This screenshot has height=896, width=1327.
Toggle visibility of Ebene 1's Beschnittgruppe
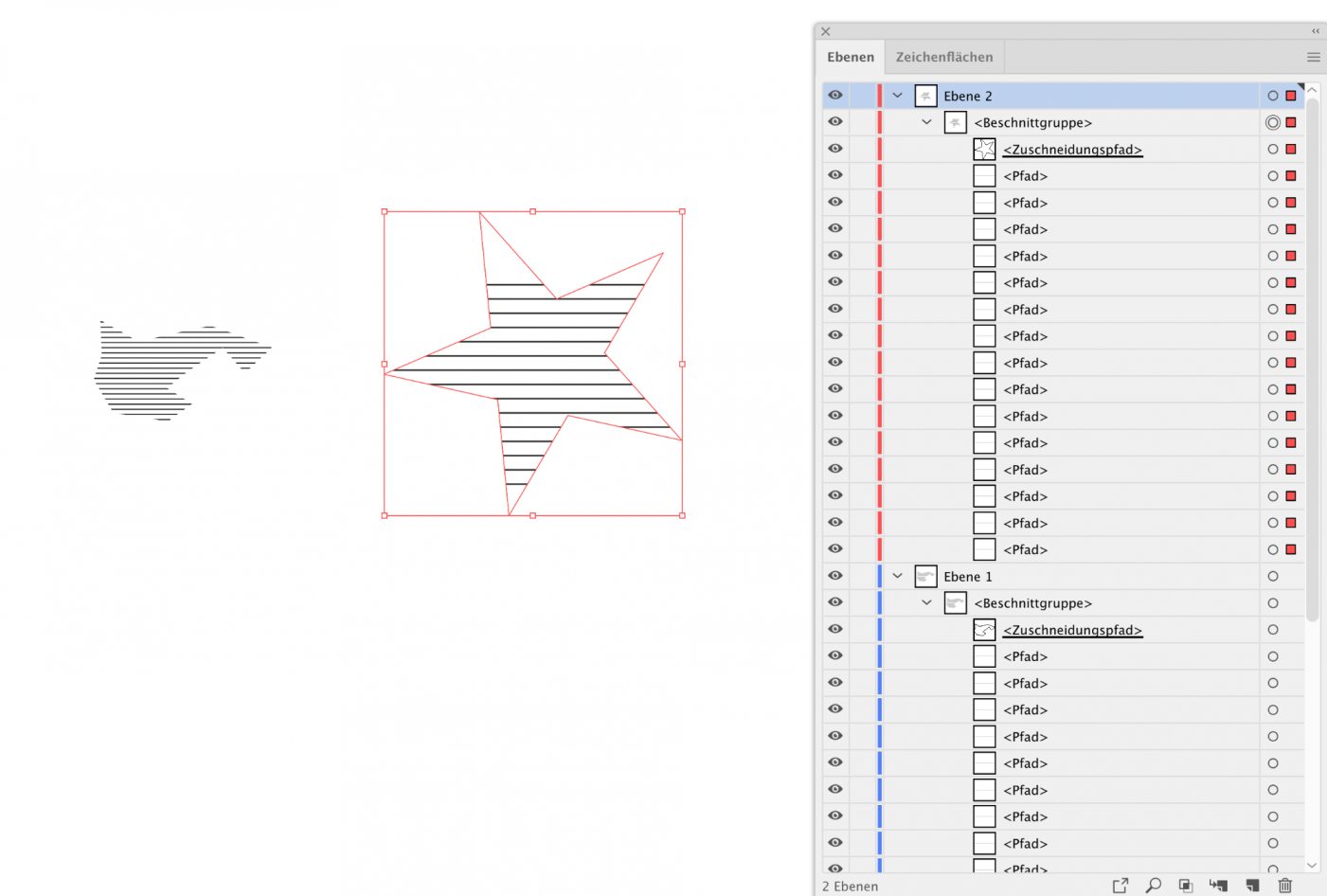835,602
